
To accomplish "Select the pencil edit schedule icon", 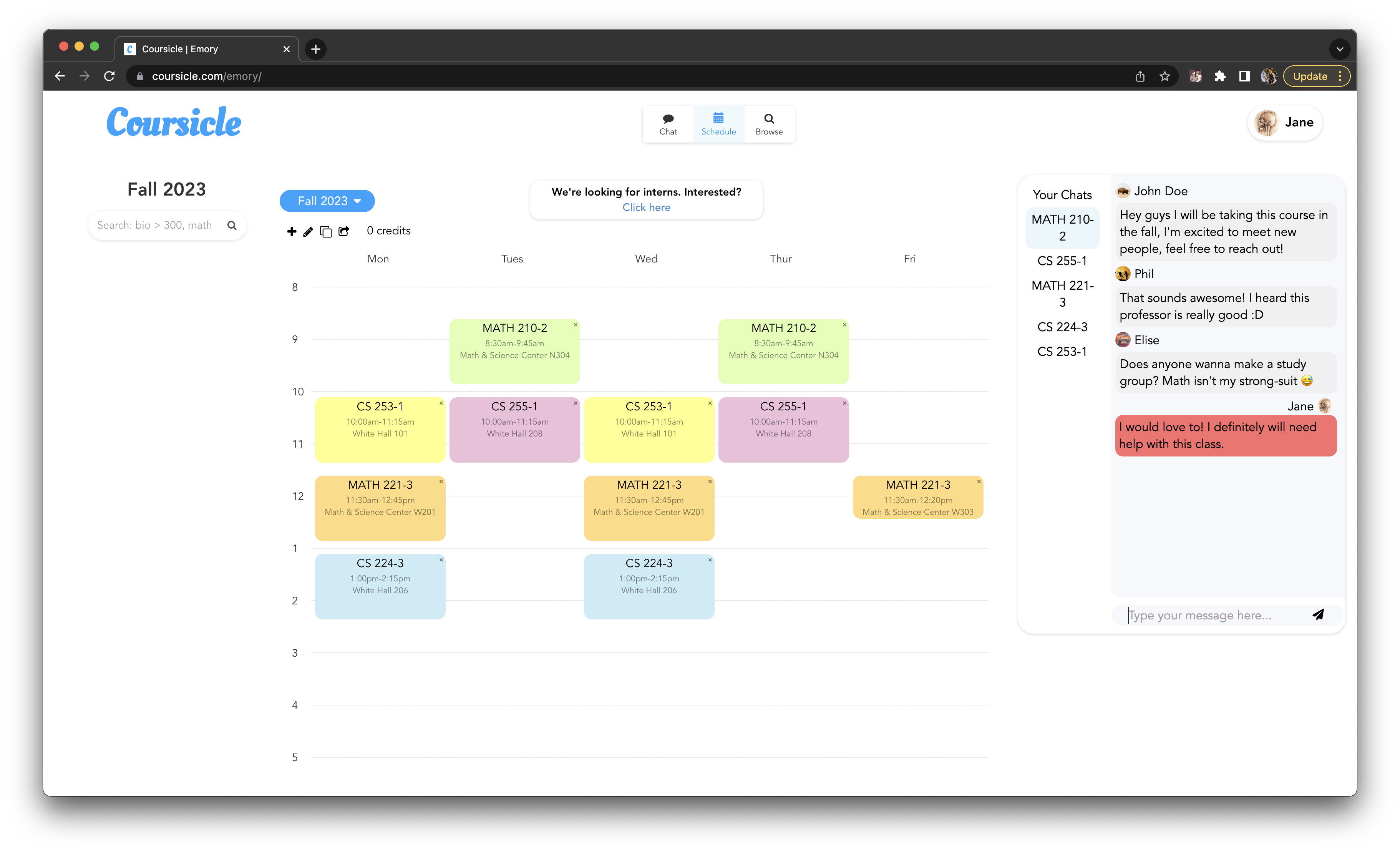I will (309, 231).
